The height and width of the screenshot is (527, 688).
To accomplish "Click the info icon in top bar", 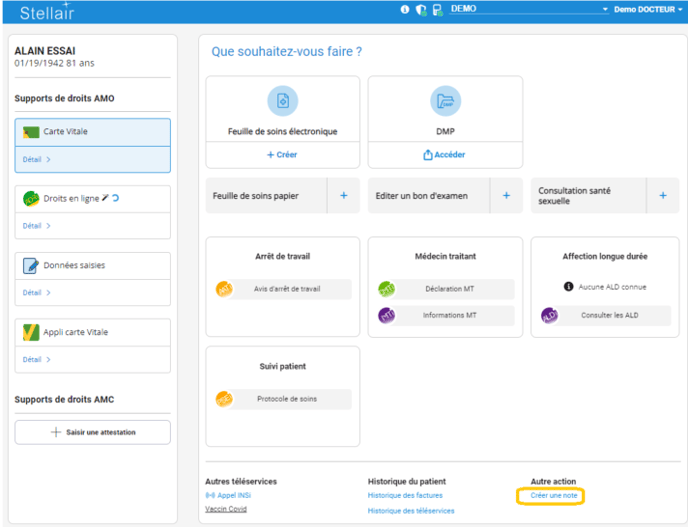I will [405, 9].
